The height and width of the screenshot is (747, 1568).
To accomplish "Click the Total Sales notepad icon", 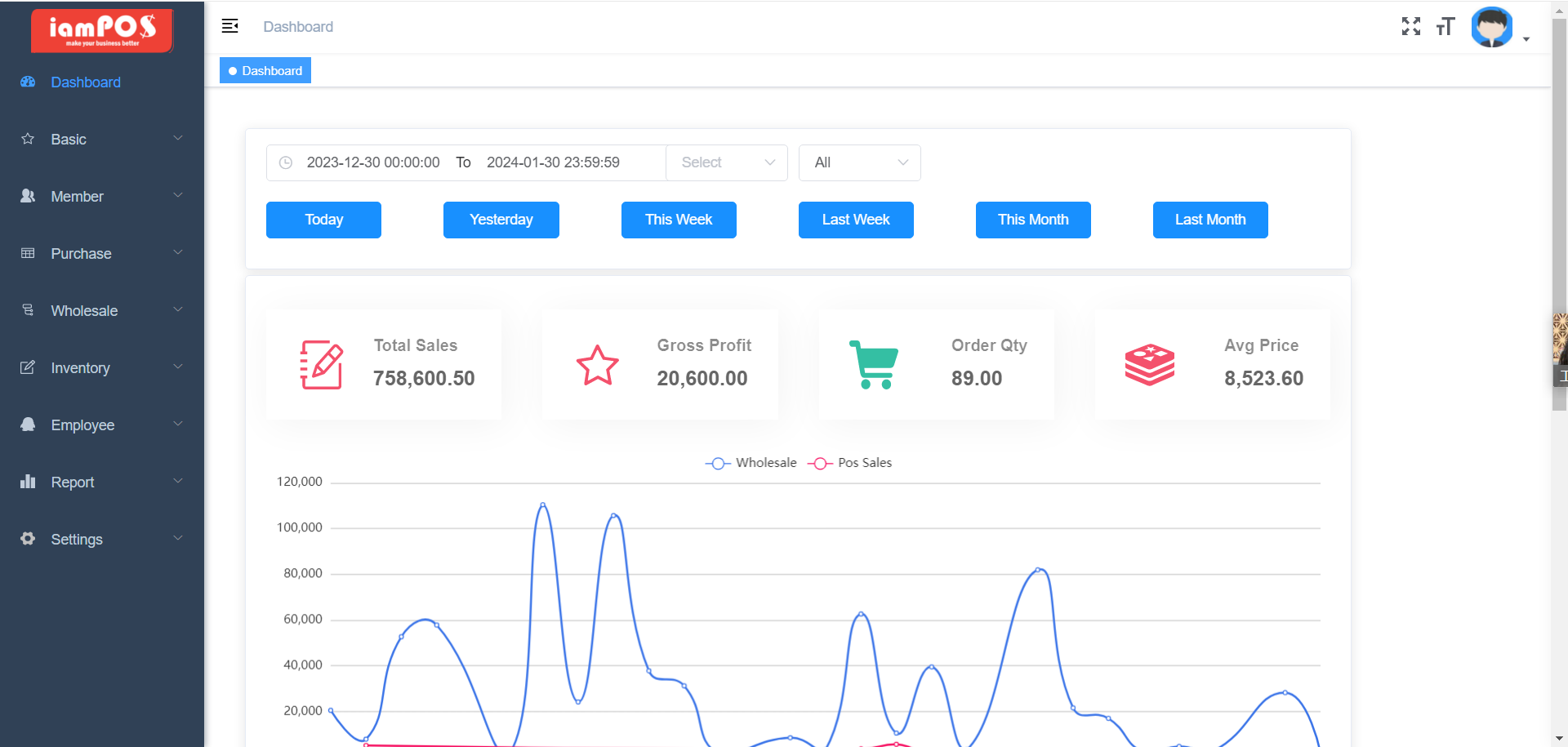I will pyautogui.click(x=321, y=365).
